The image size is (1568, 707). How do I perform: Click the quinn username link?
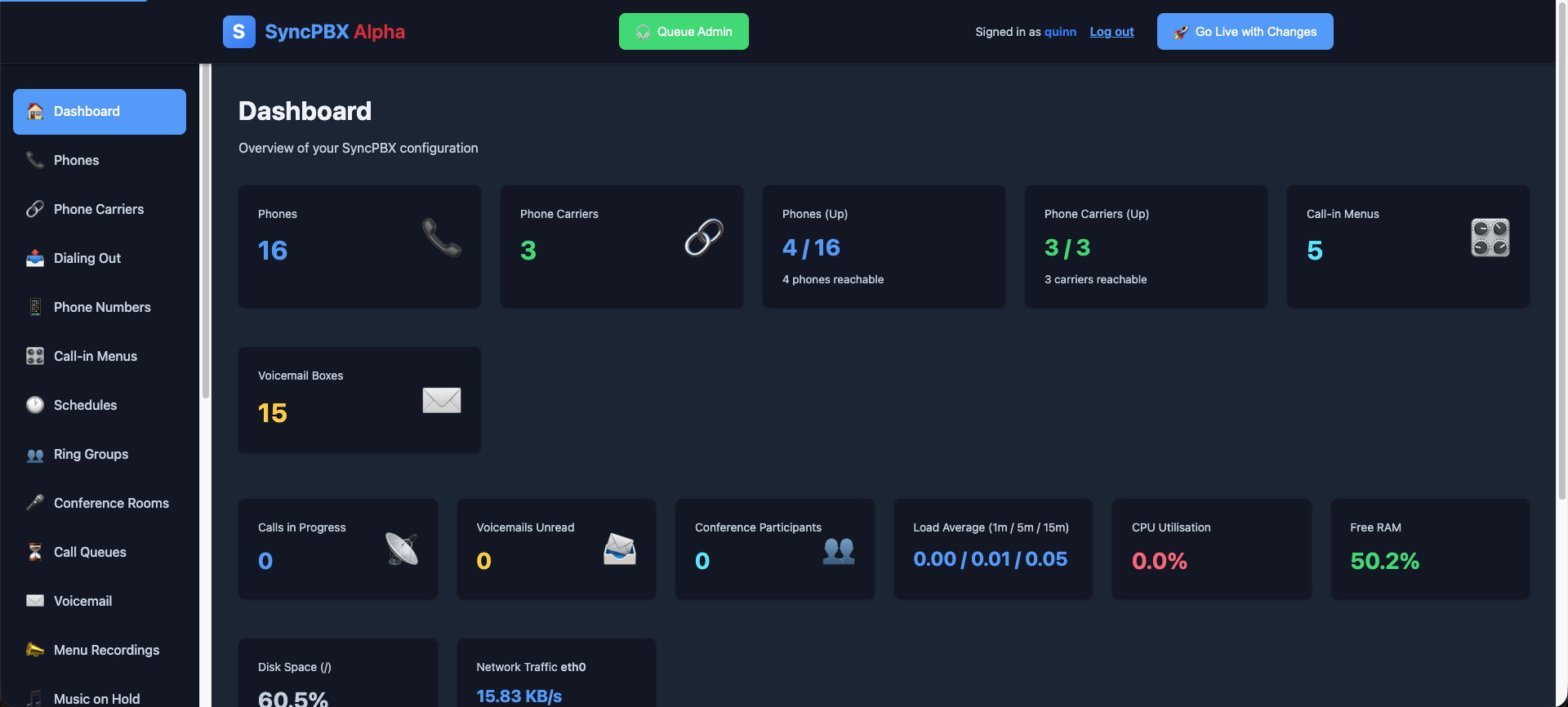[x=1060, y=32]
